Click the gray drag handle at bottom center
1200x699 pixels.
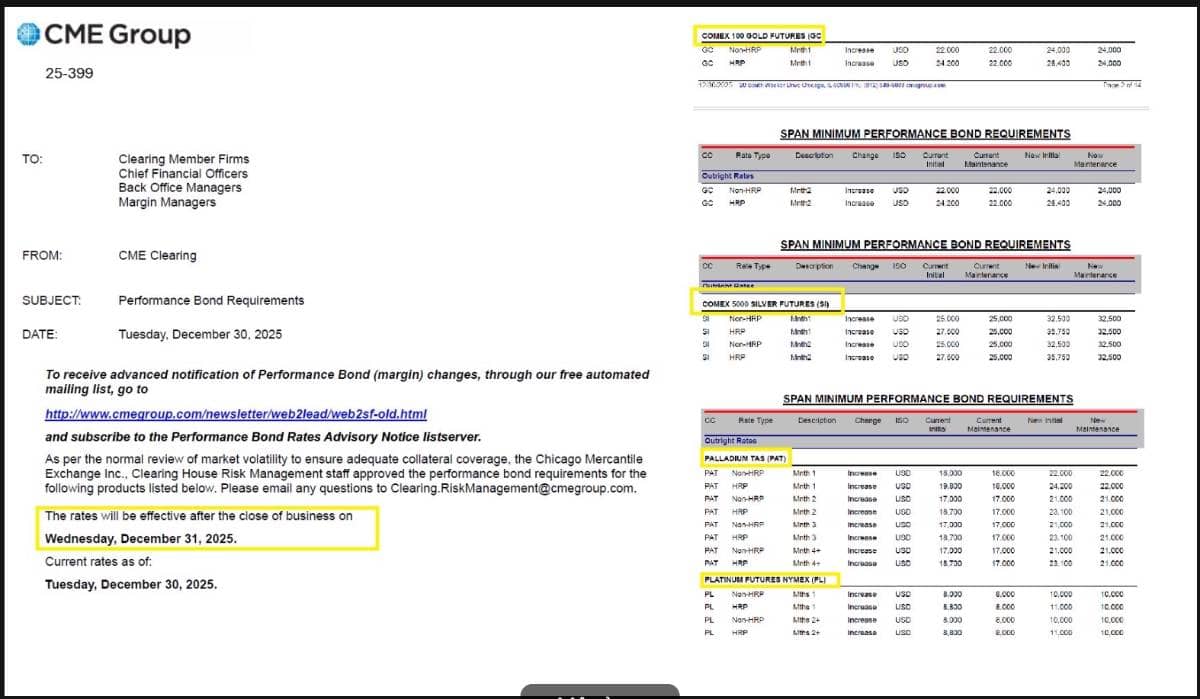coord(600,691)
